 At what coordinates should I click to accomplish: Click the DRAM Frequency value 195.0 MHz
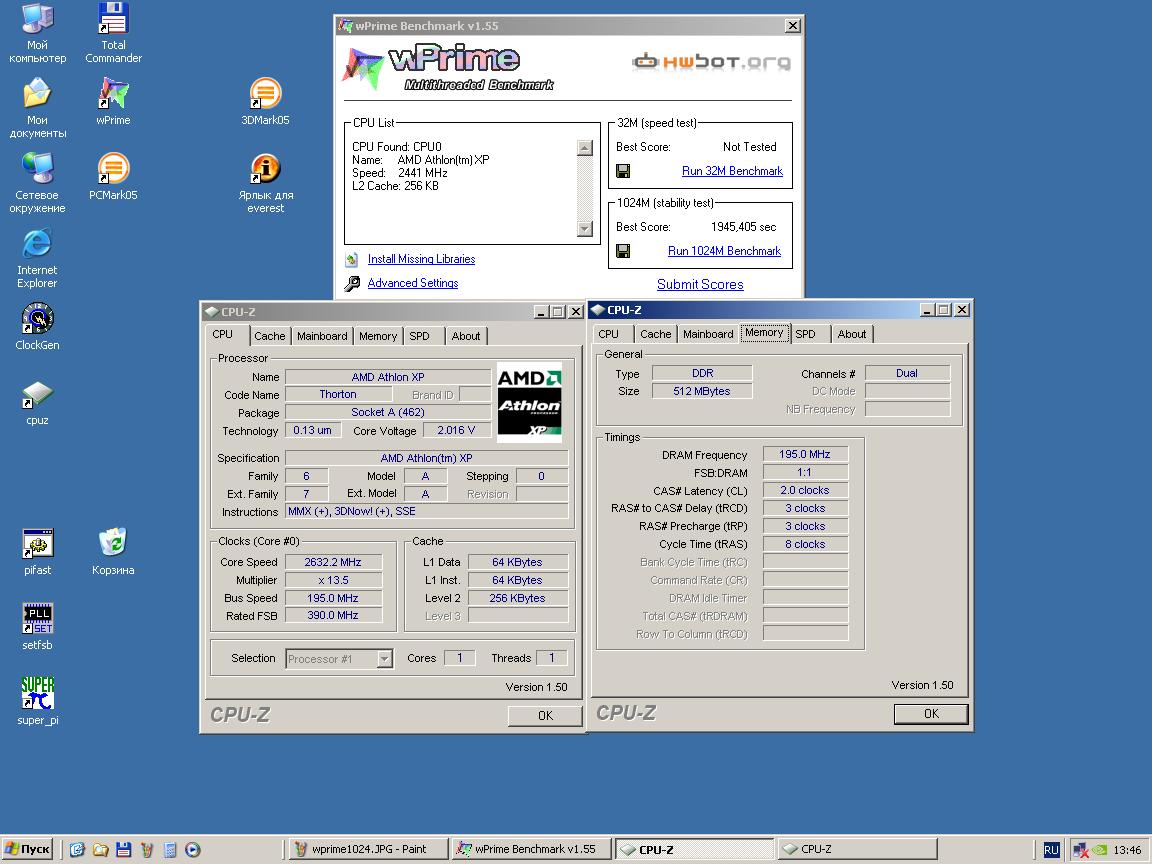coord(804,455)
